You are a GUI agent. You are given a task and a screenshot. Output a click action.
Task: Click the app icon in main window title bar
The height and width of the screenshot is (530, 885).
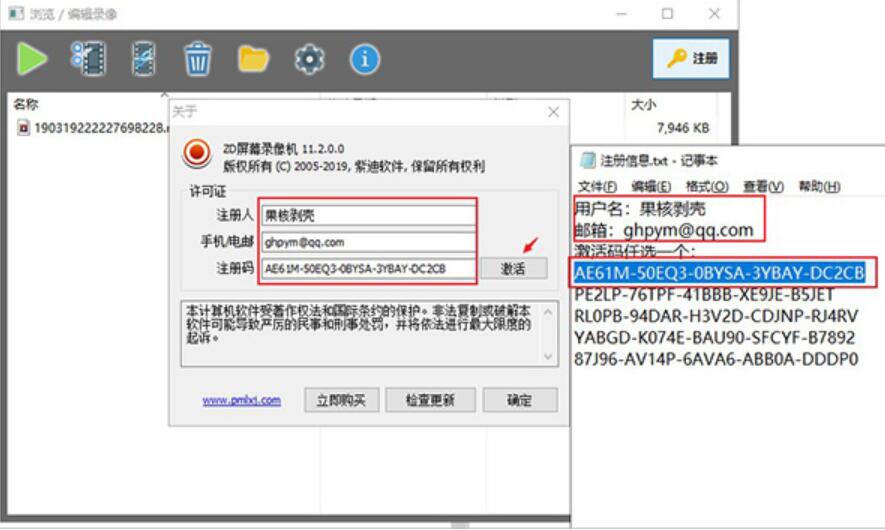point(16,13)
